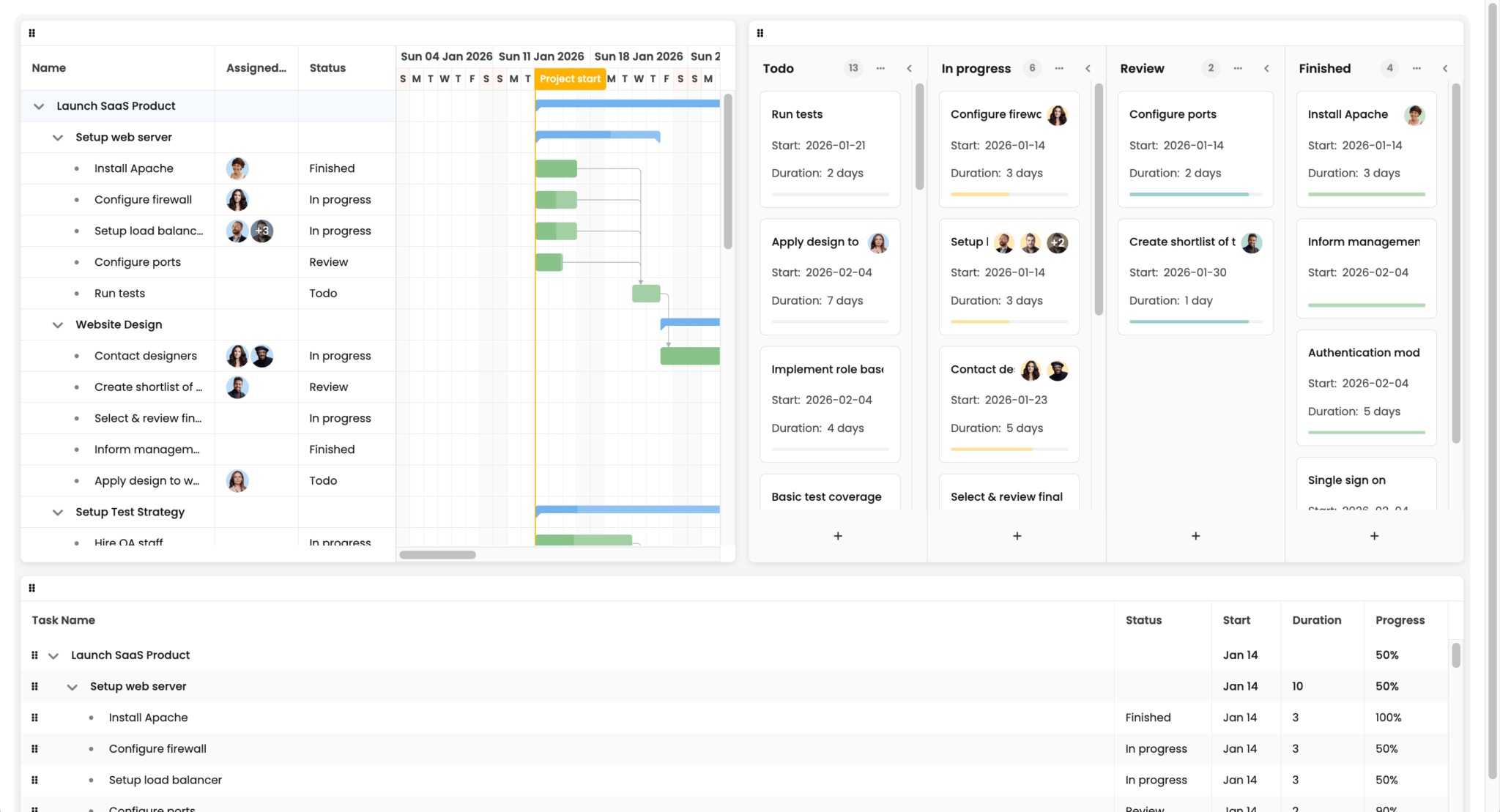Click the +3 assignee badge on Setup load balancer
This screenshot has height=812, width=1500.
coord(262,231)
